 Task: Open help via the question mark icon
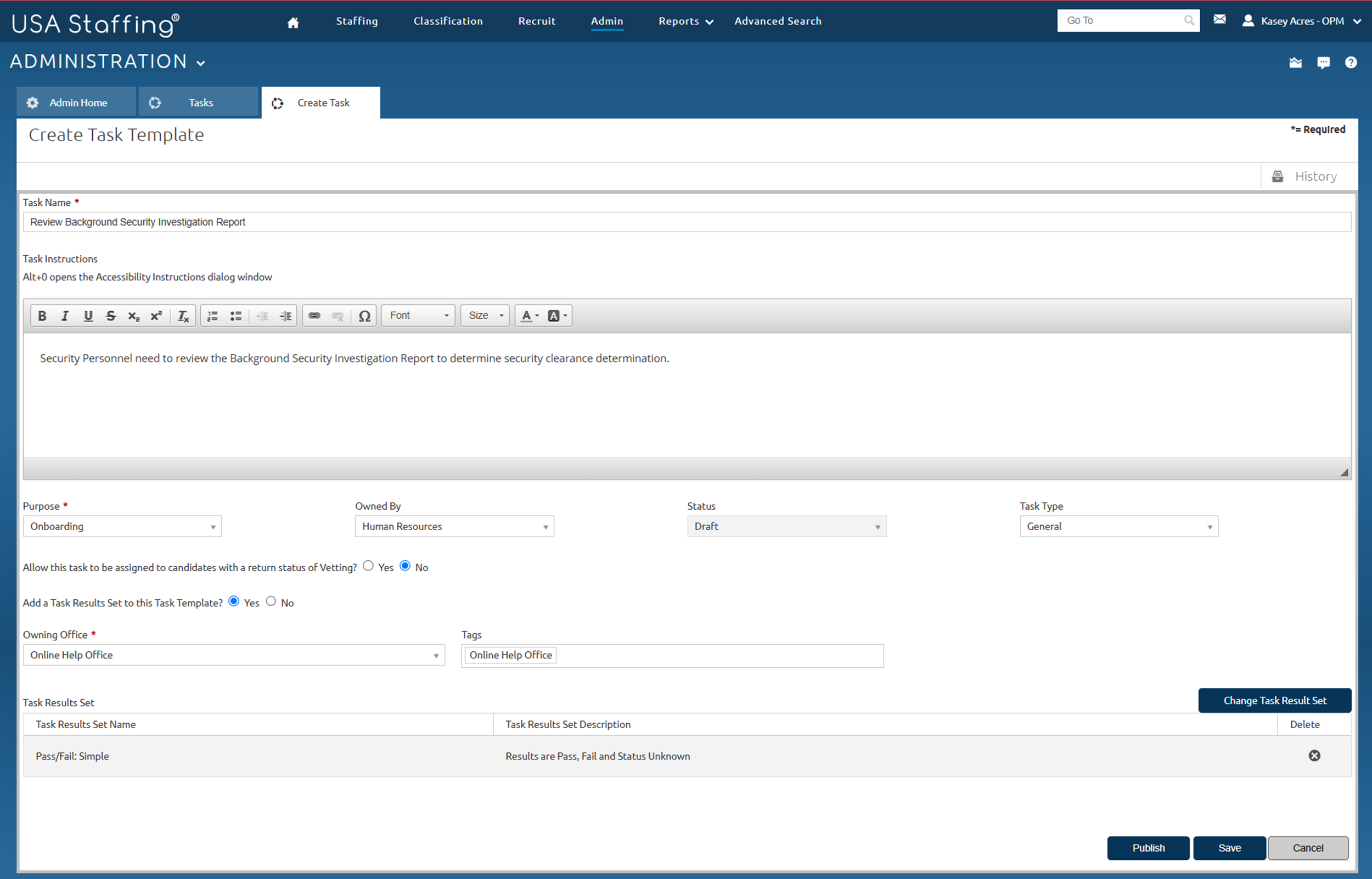click(1351, 63)
